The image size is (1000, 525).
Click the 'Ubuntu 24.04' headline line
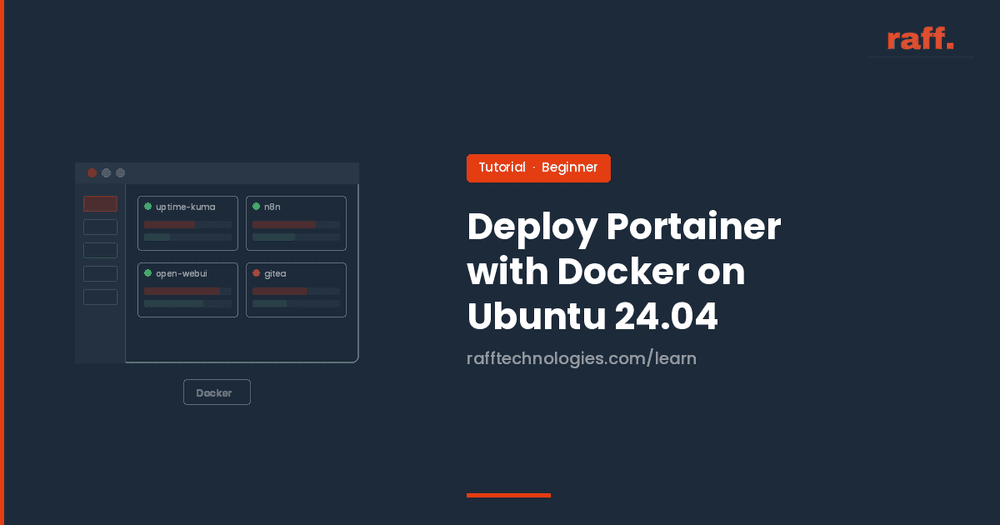(592, 316)
